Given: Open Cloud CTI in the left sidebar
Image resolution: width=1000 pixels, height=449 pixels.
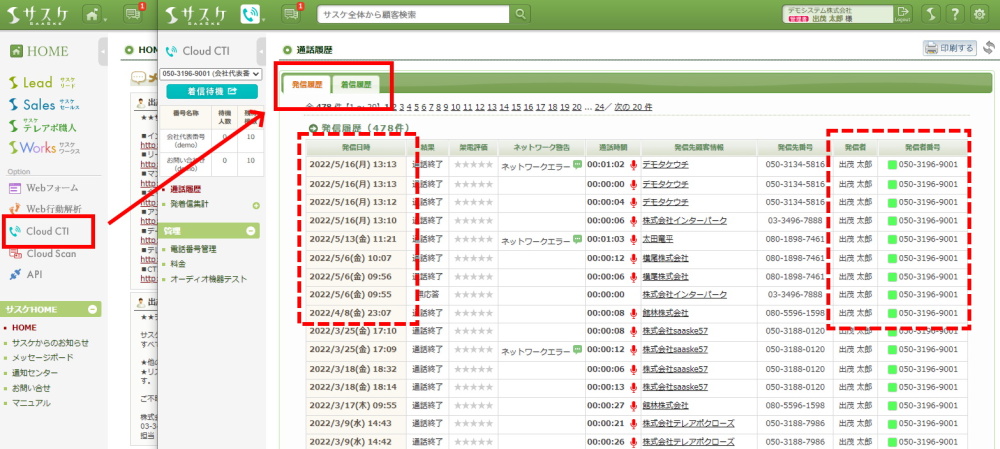Looking at the screenshot, I should (48, 231).
